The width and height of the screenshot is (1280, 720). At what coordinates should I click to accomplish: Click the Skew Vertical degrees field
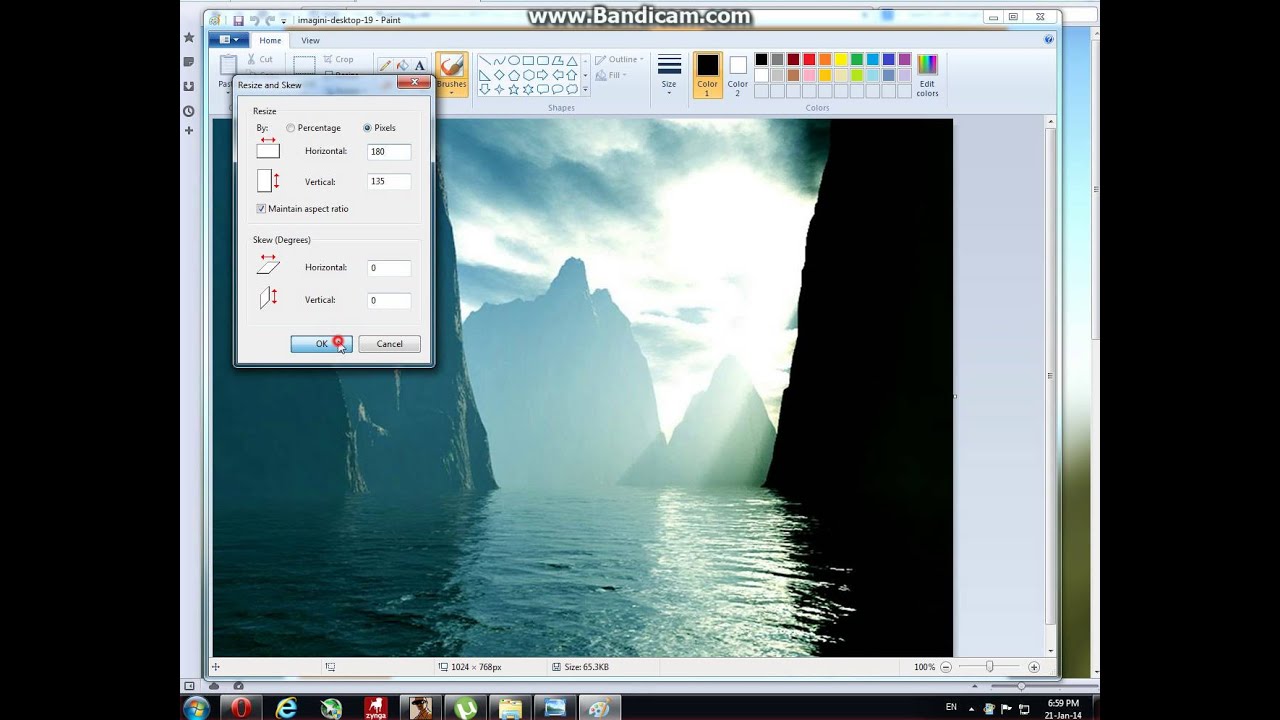coord(389,300)
